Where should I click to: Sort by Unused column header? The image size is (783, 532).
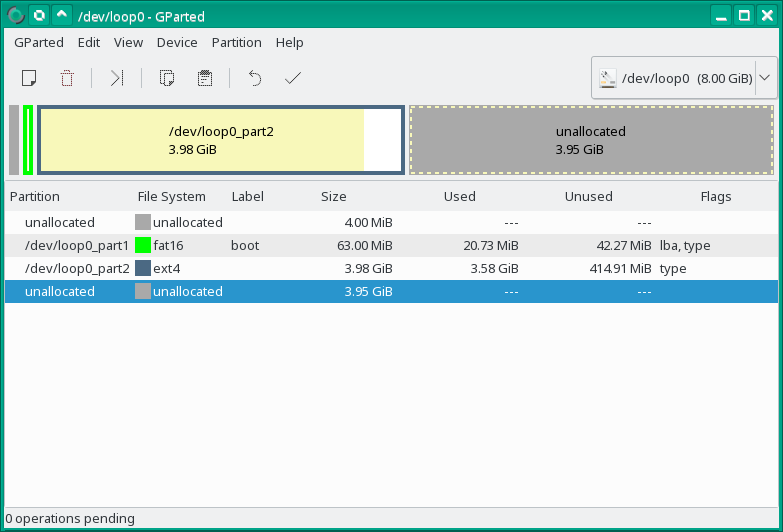(588, 196)
